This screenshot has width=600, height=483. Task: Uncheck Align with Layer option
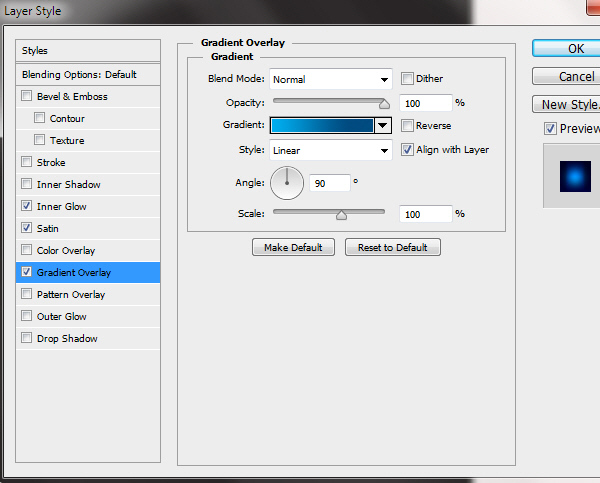(x=407, y=150)
